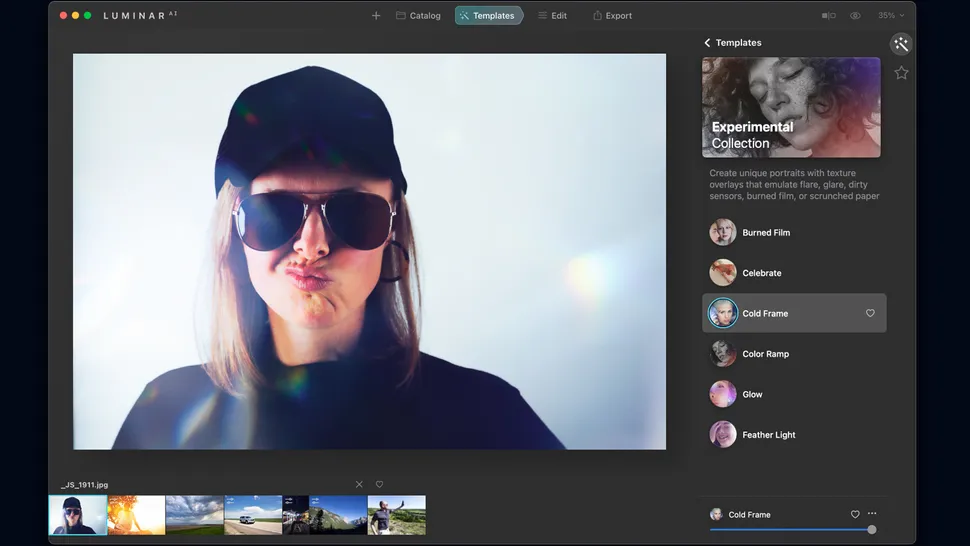Open the Catalog tab
Viewport: 970px width, 546px height.
click(x=418, y=16)
